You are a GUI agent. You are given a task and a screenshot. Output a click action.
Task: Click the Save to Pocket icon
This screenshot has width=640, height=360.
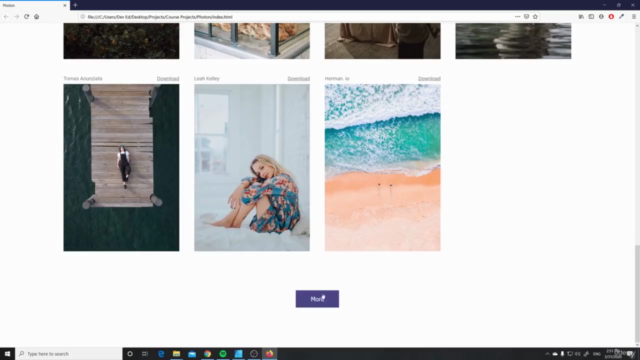527,17
